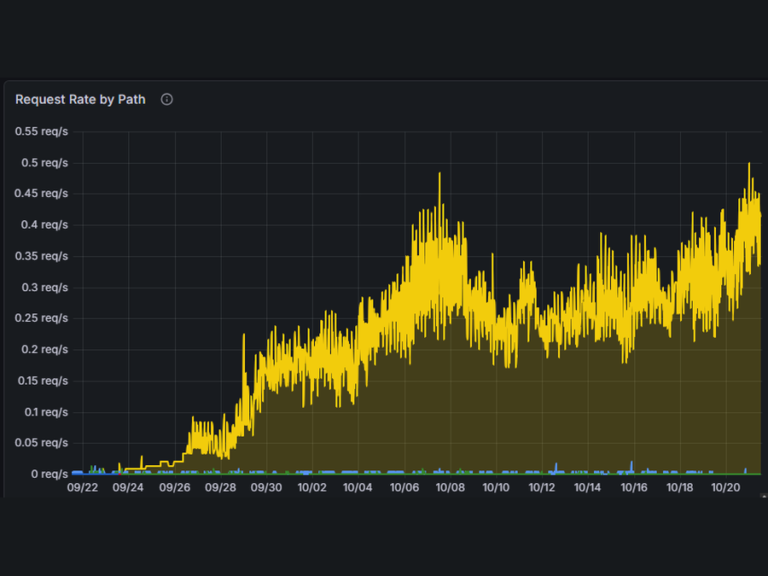Click the yellow spike peak near 10/08
This screenshot has width=768, height=576.
(x=439, y=174)
